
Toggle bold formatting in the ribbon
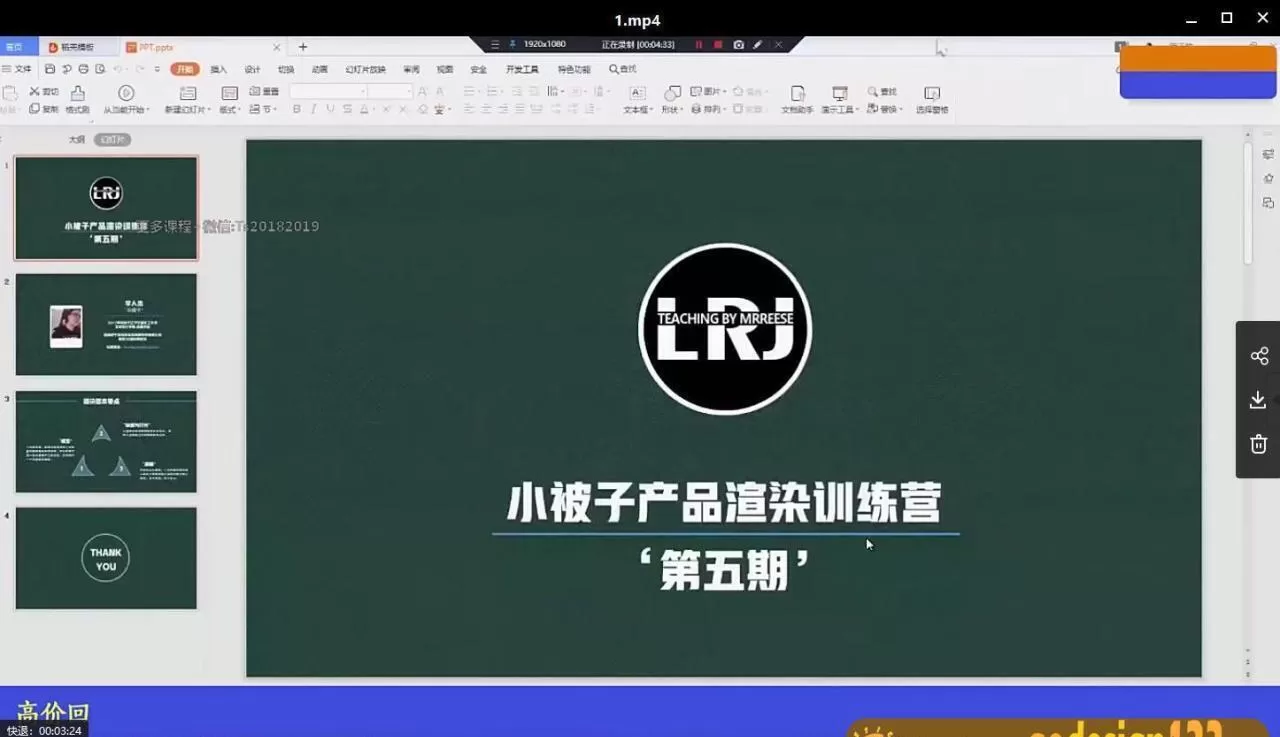click(296, 109)
